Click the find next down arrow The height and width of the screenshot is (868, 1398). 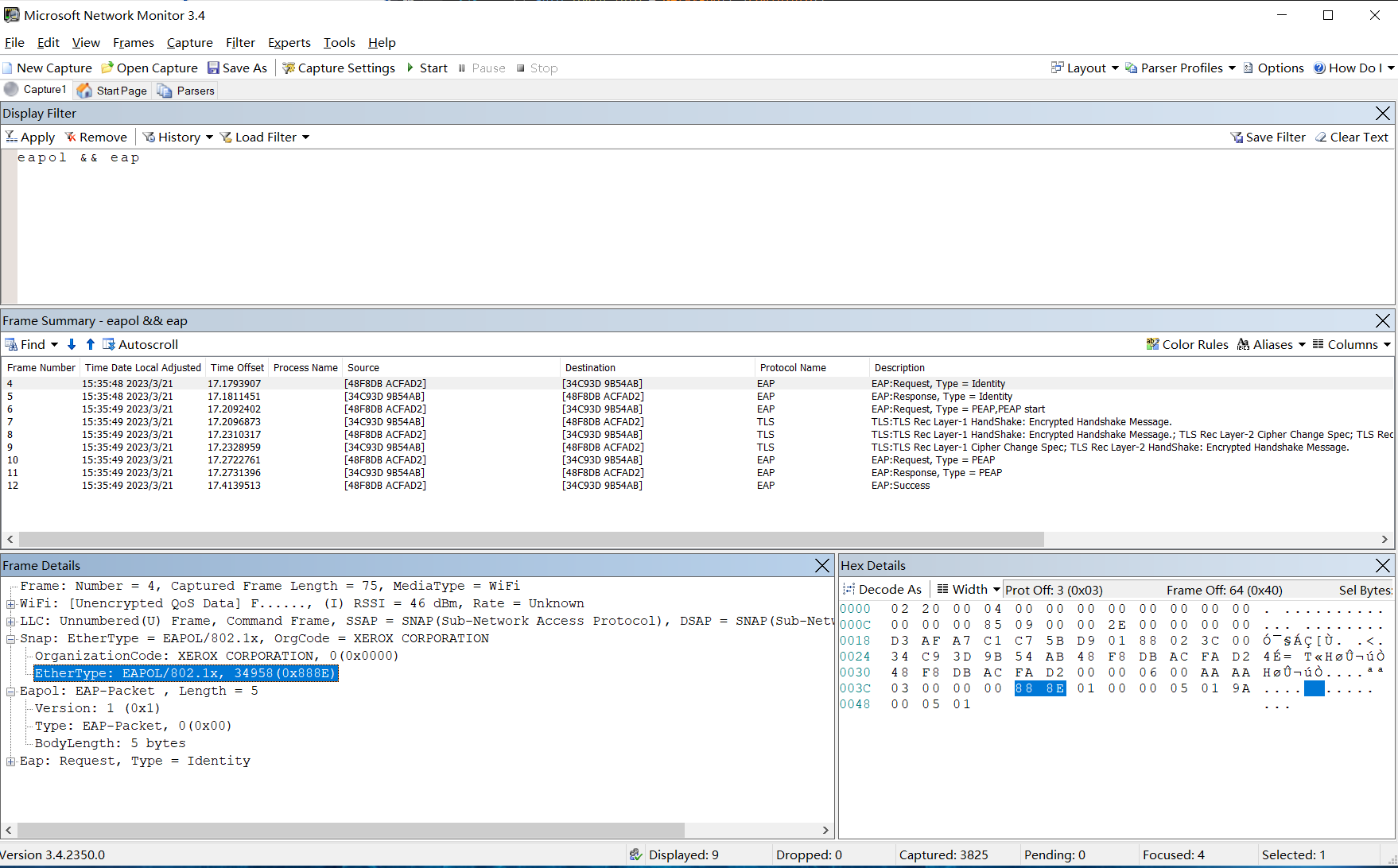click(72, 345)
